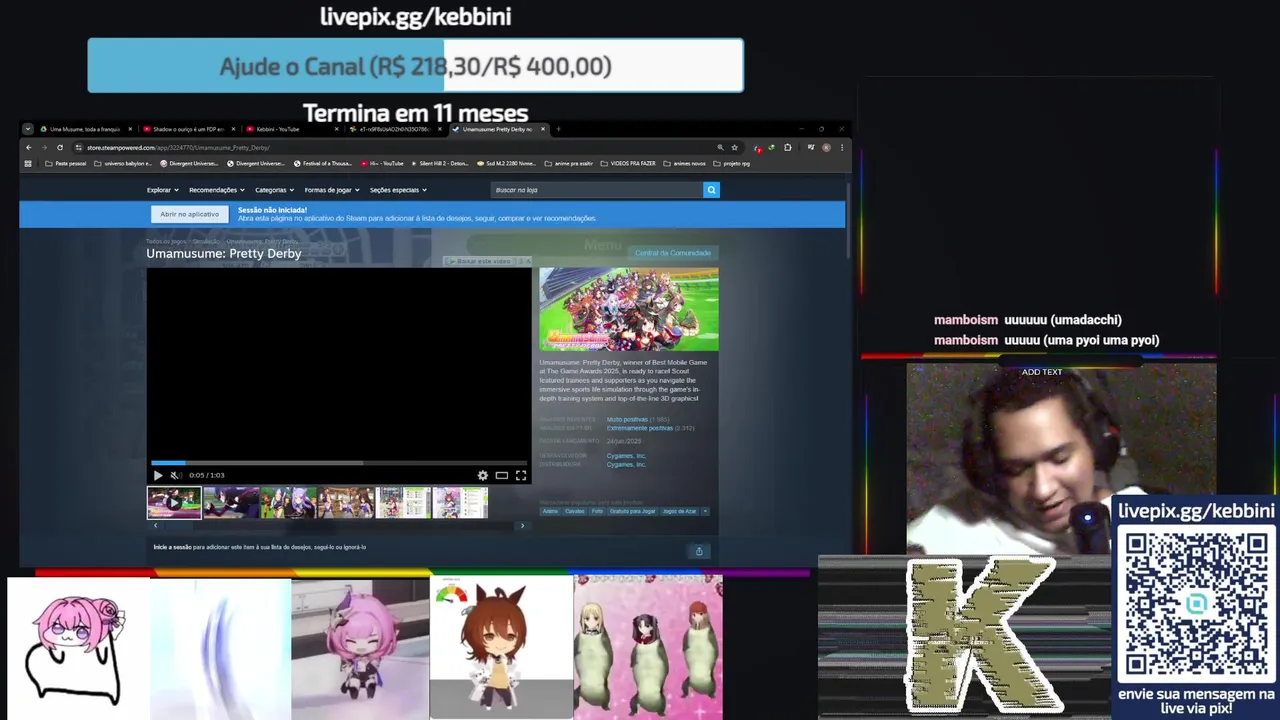
Task: Unmute the Steam trailer video
Action: tap(174, 476)
